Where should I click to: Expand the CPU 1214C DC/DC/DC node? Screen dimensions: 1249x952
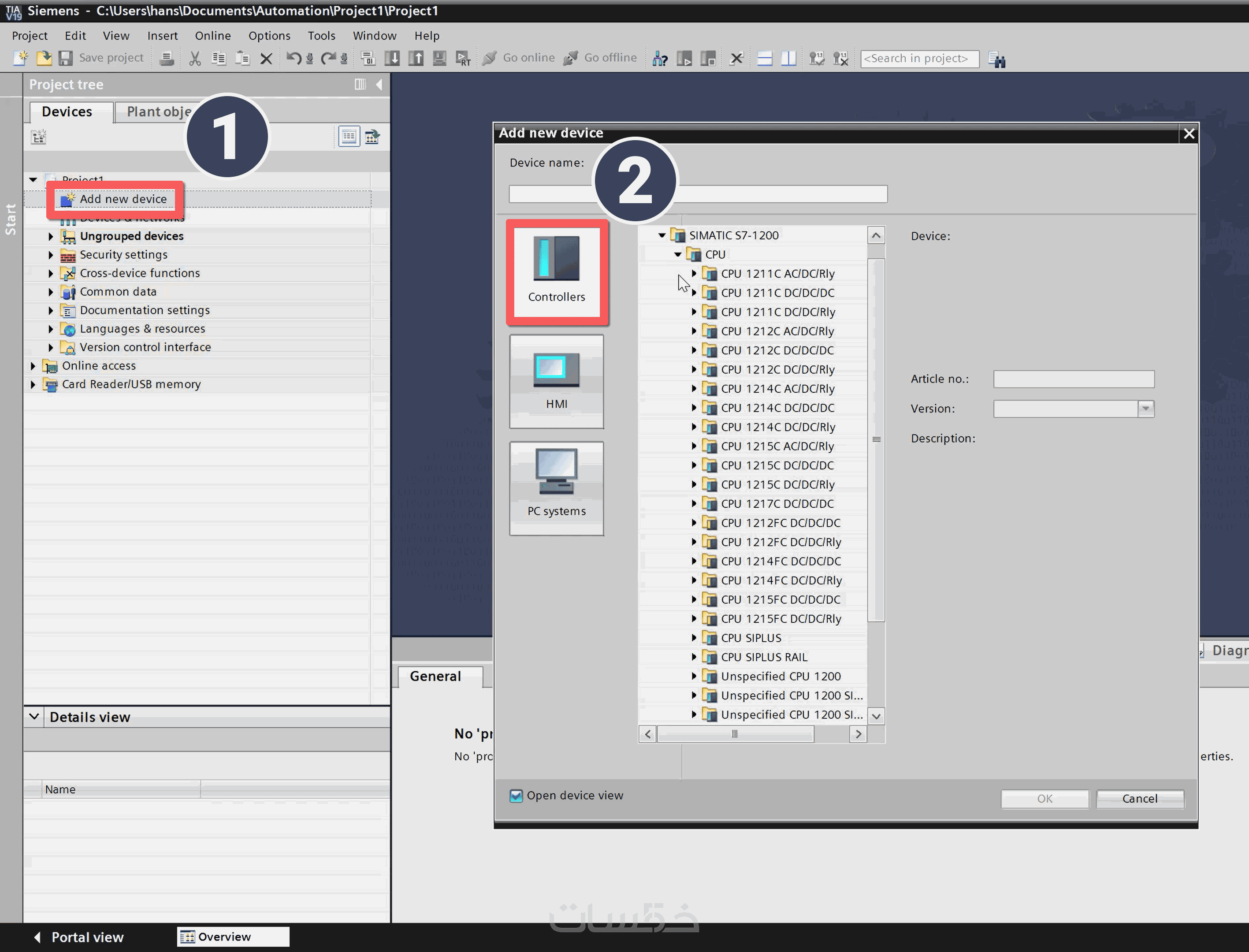click(694, 407)
